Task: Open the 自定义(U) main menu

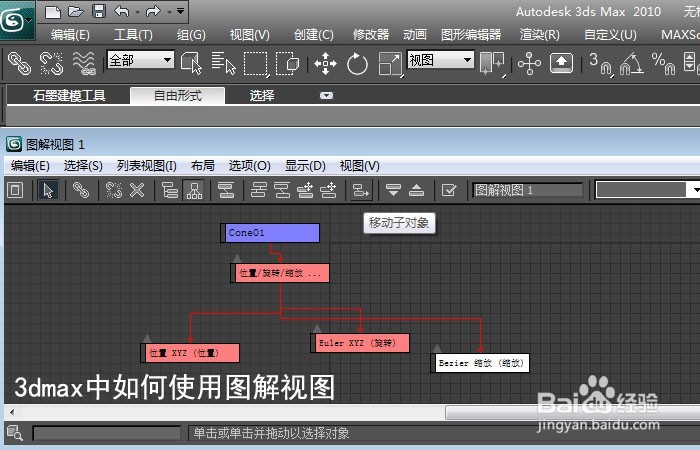Action: 610,35
